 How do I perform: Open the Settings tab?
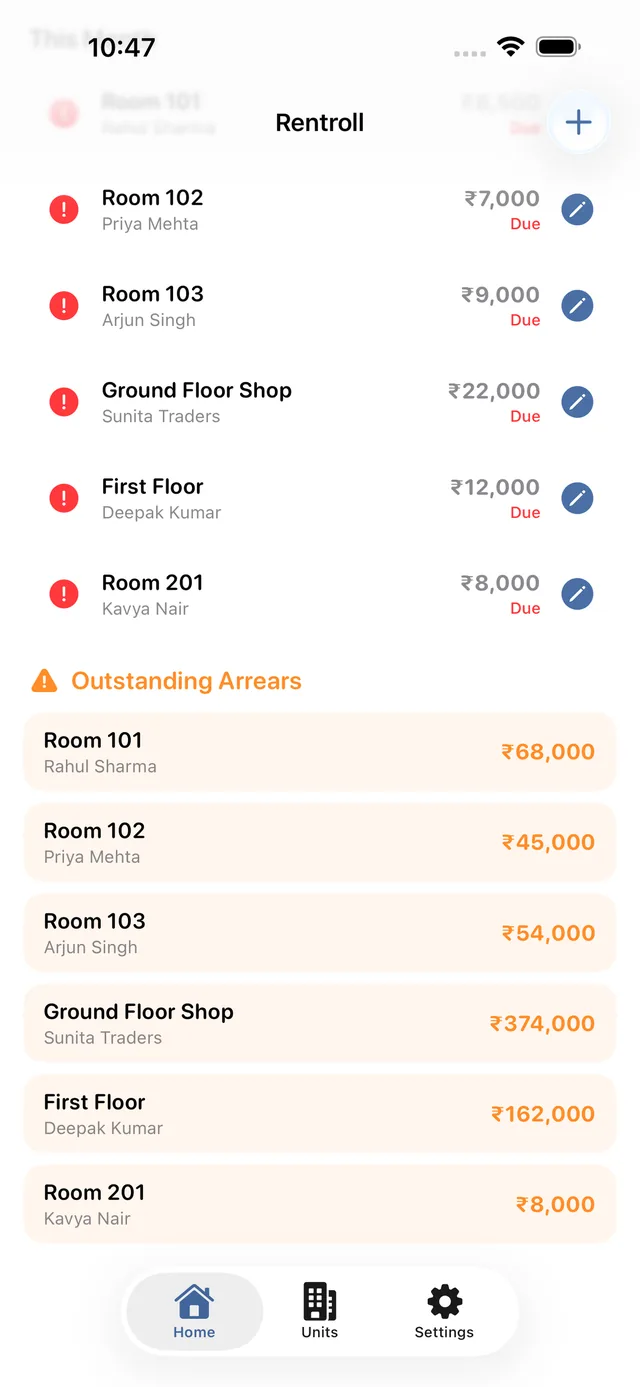444,1311
